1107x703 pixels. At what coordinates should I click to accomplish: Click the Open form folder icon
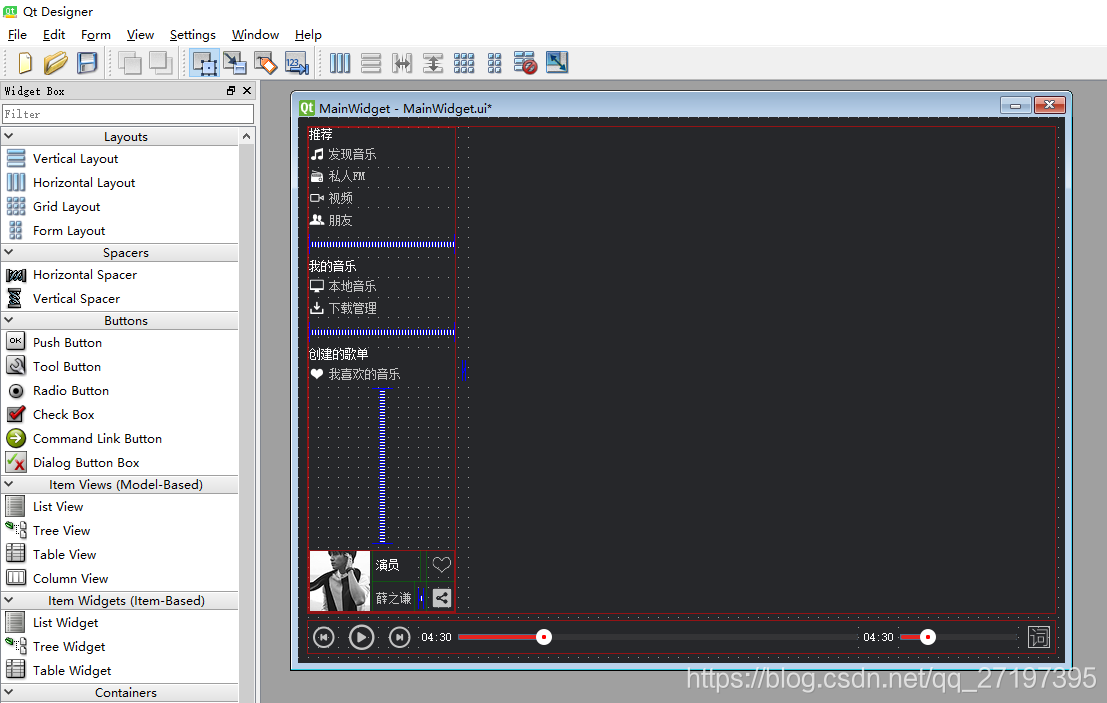pos(55,63)
